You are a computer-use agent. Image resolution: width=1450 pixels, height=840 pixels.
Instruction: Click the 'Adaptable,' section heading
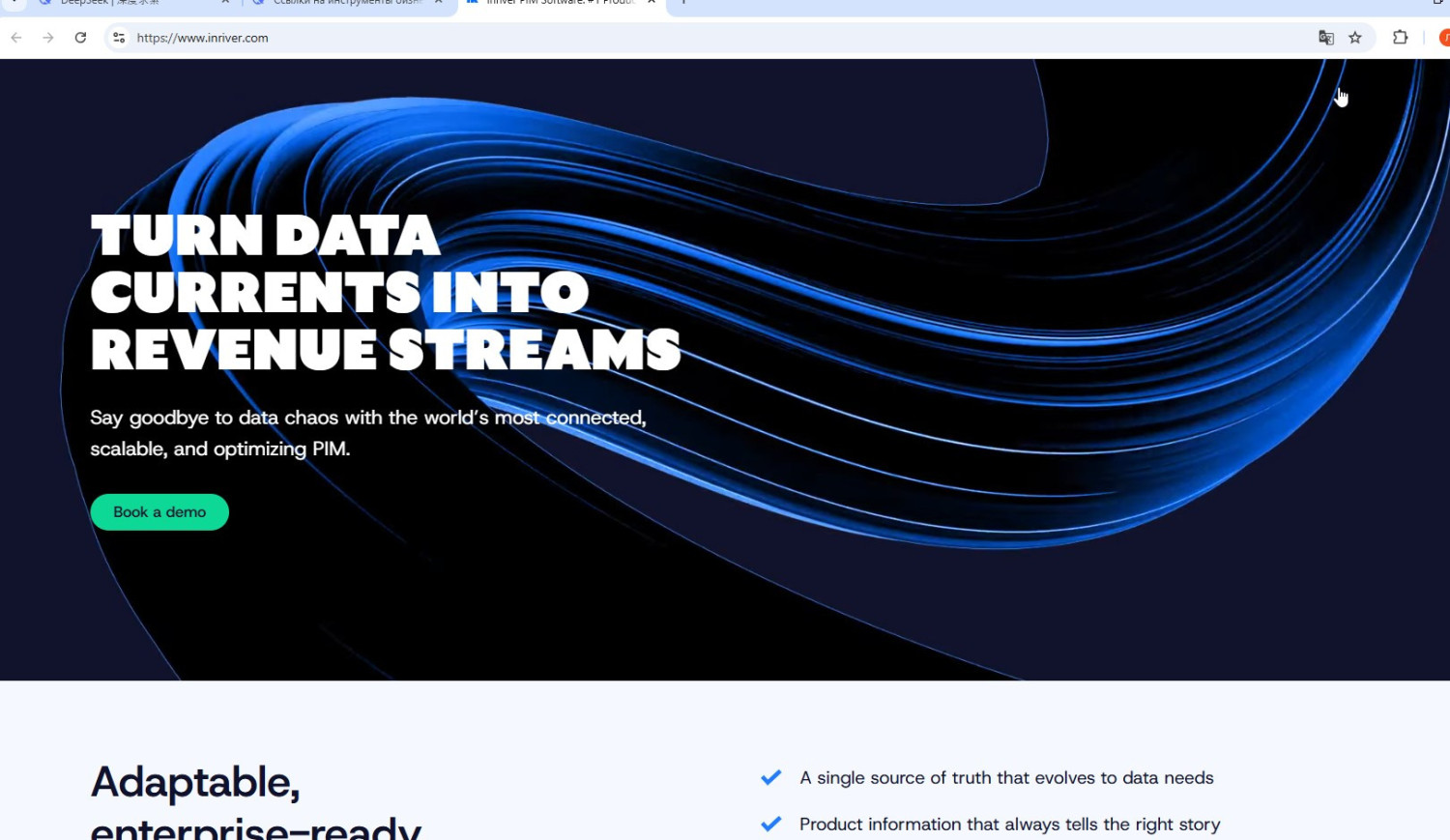195,782
